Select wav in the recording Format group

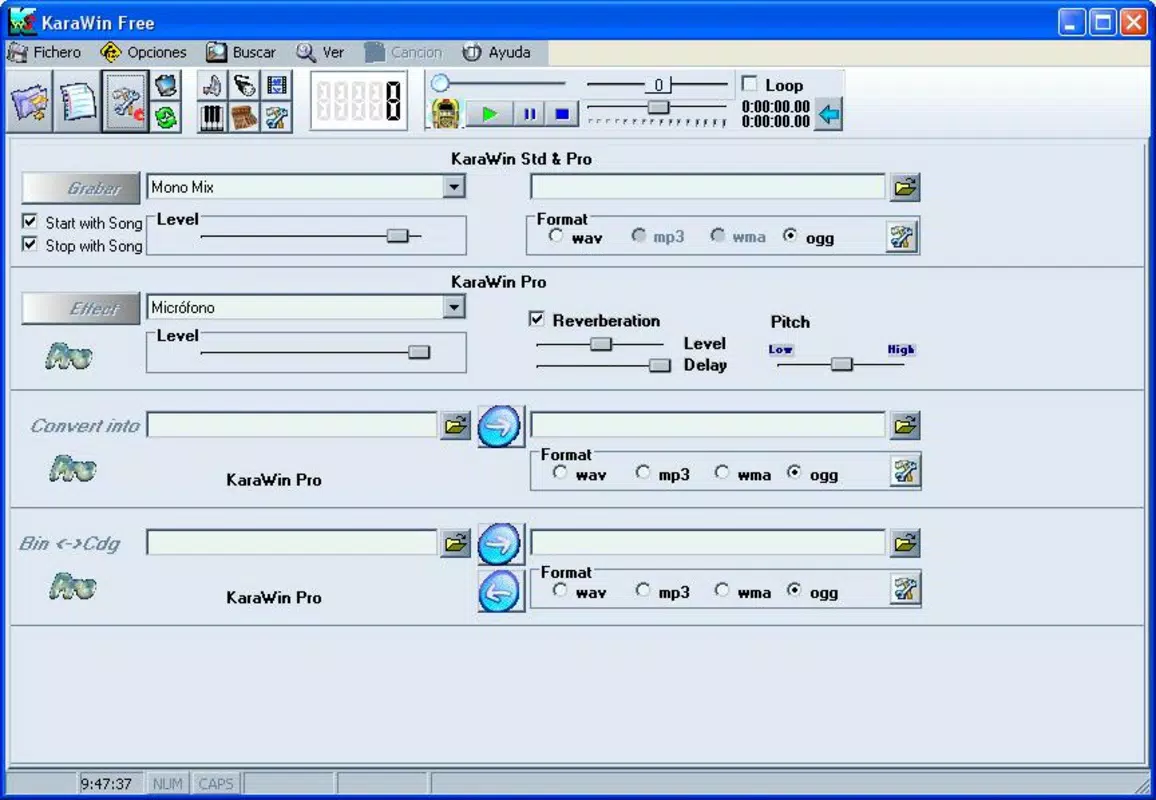[556, 236]
